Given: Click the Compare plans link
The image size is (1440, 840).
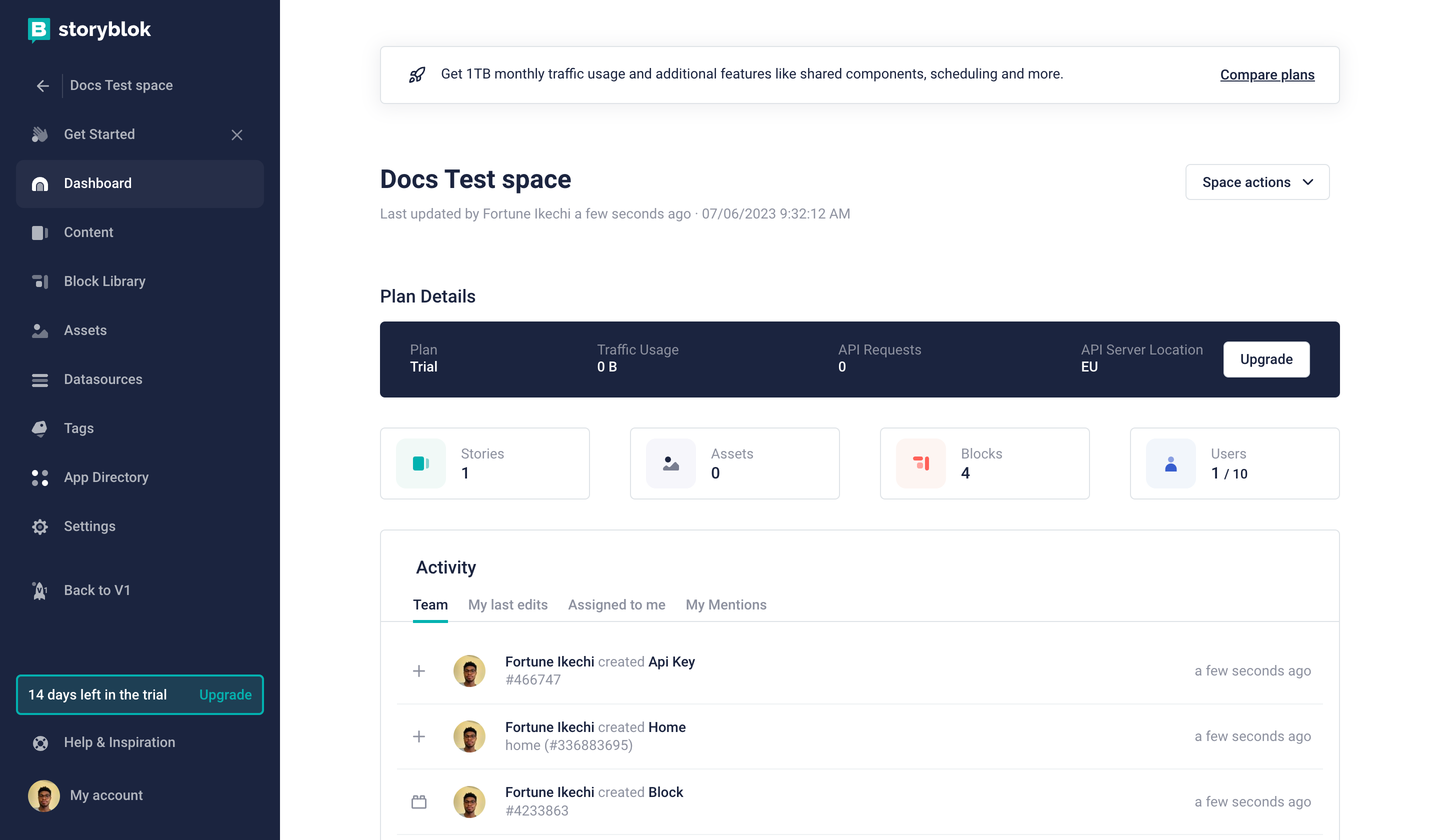Looking at the screenshot, I should (1267, 75).
